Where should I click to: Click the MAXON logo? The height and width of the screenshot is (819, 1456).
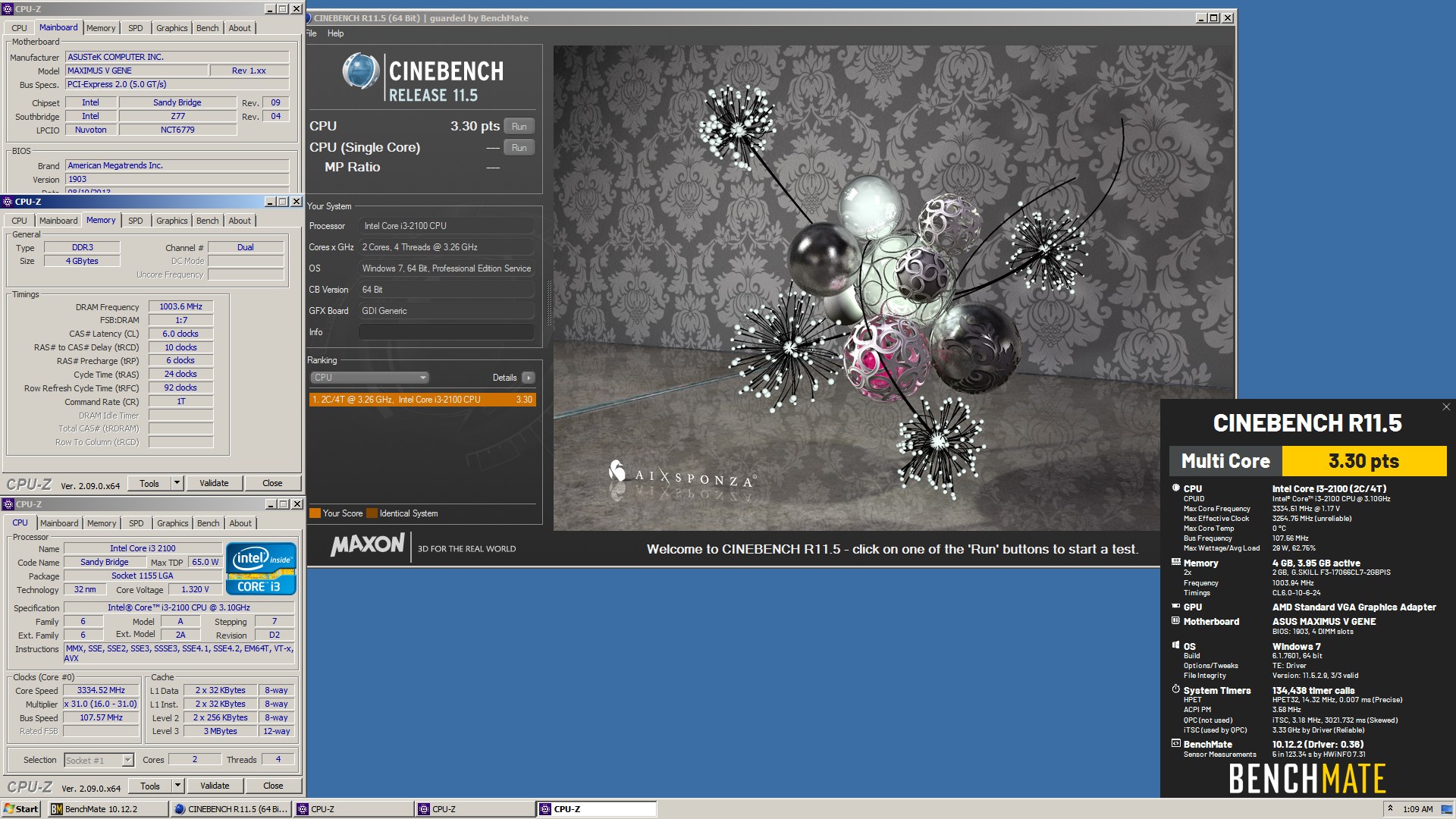[x=368, y=545]
